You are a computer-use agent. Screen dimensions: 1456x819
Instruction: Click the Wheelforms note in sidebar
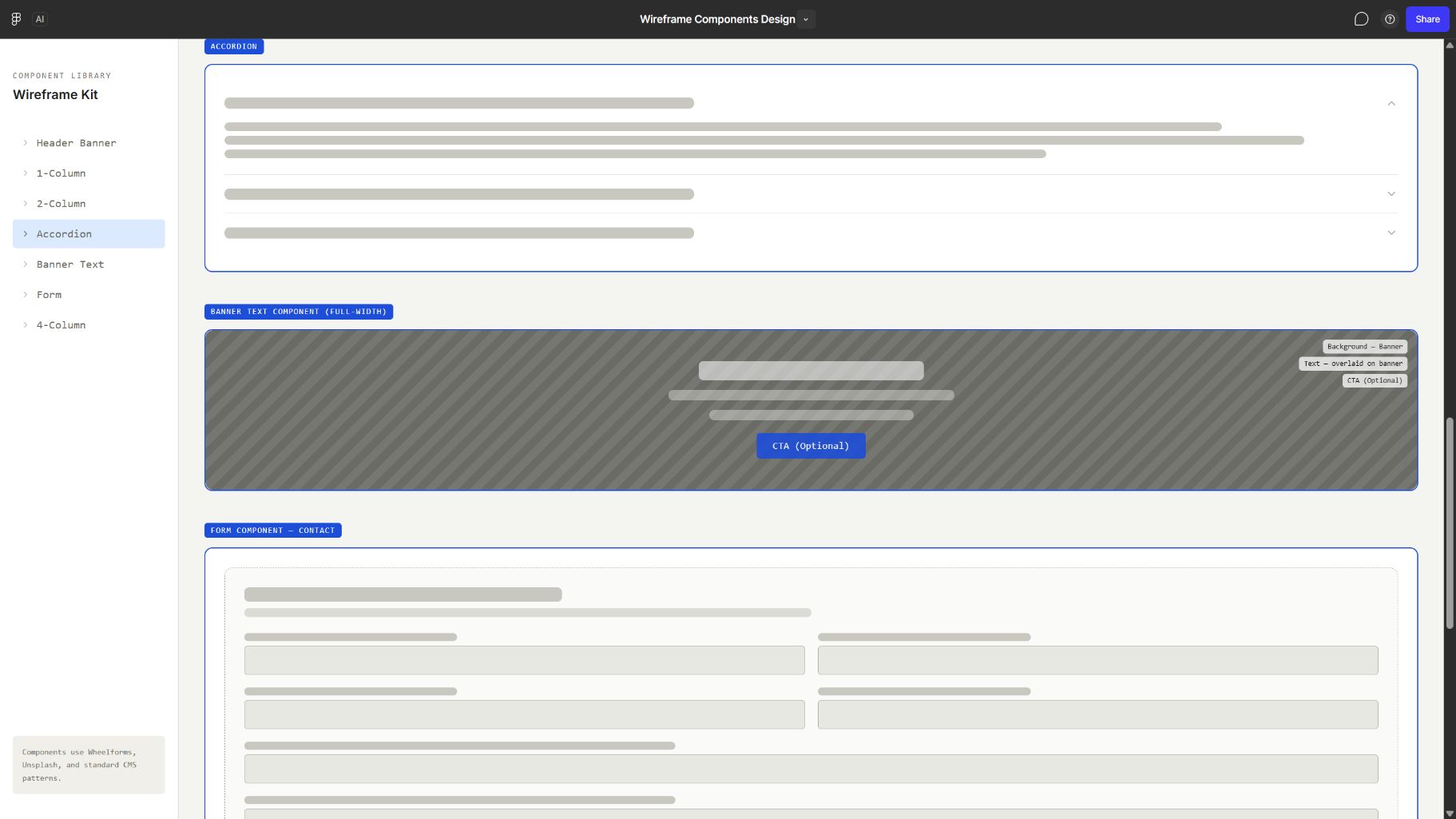point(89,765)
